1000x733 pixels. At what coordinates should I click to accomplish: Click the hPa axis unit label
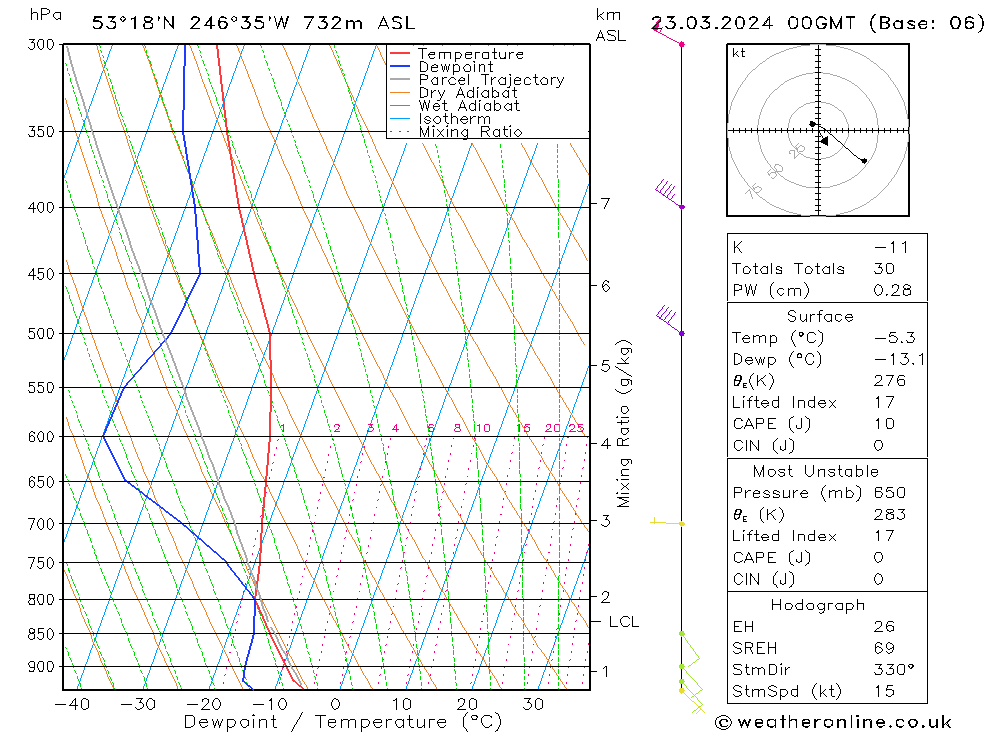tap(46, 15)
